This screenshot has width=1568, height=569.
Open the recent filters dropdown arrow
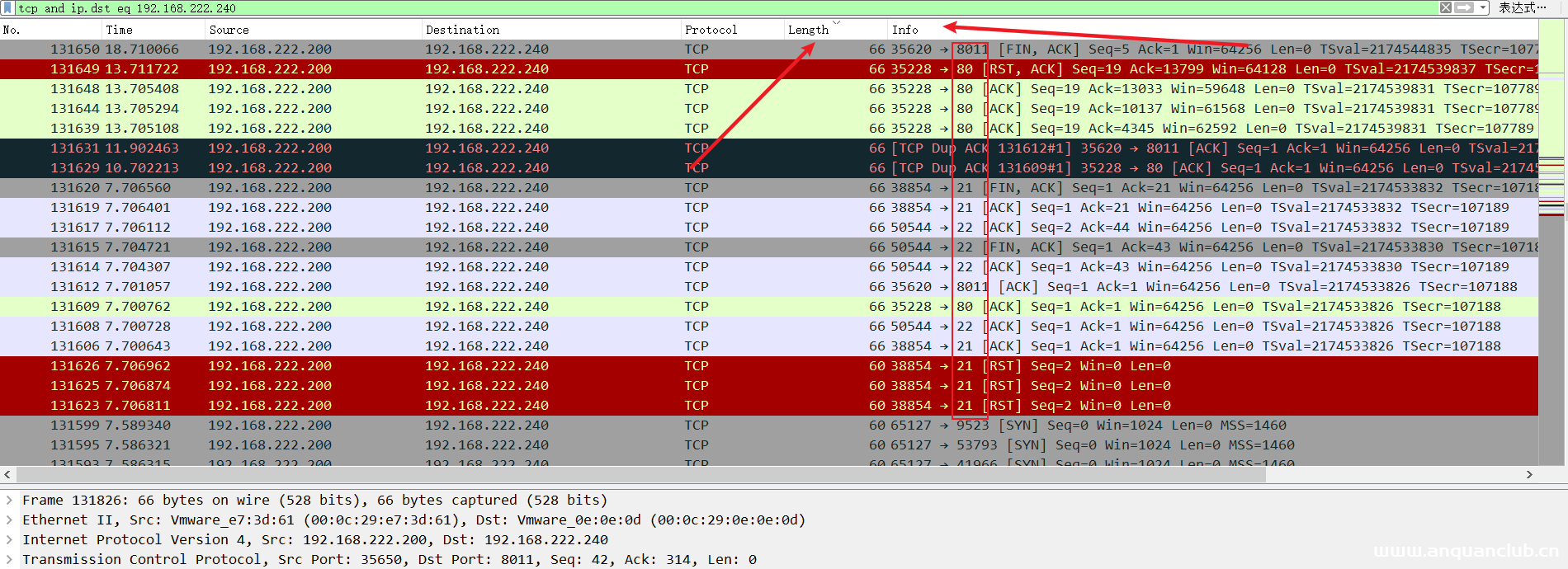pyautogui.click(x=1483, y=7)
